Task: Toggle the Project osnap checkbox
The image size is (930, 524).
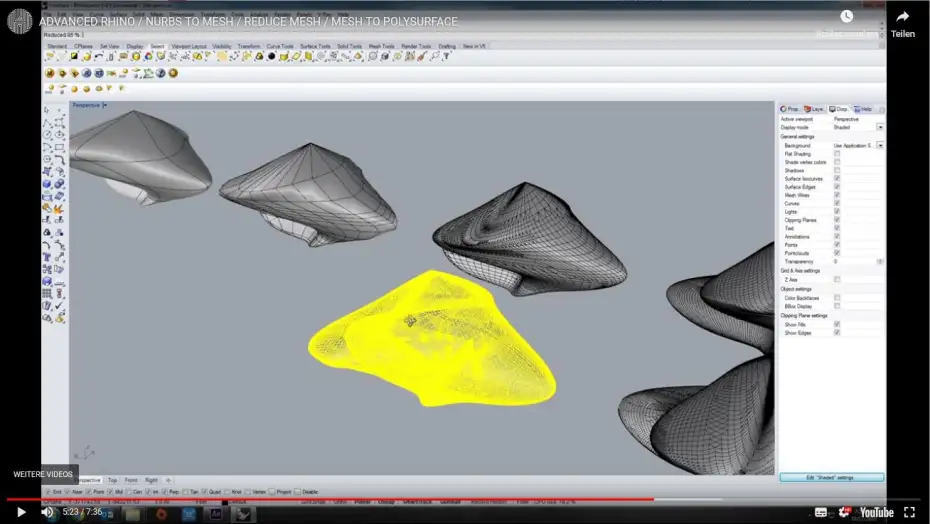Action: pos(272,492)
